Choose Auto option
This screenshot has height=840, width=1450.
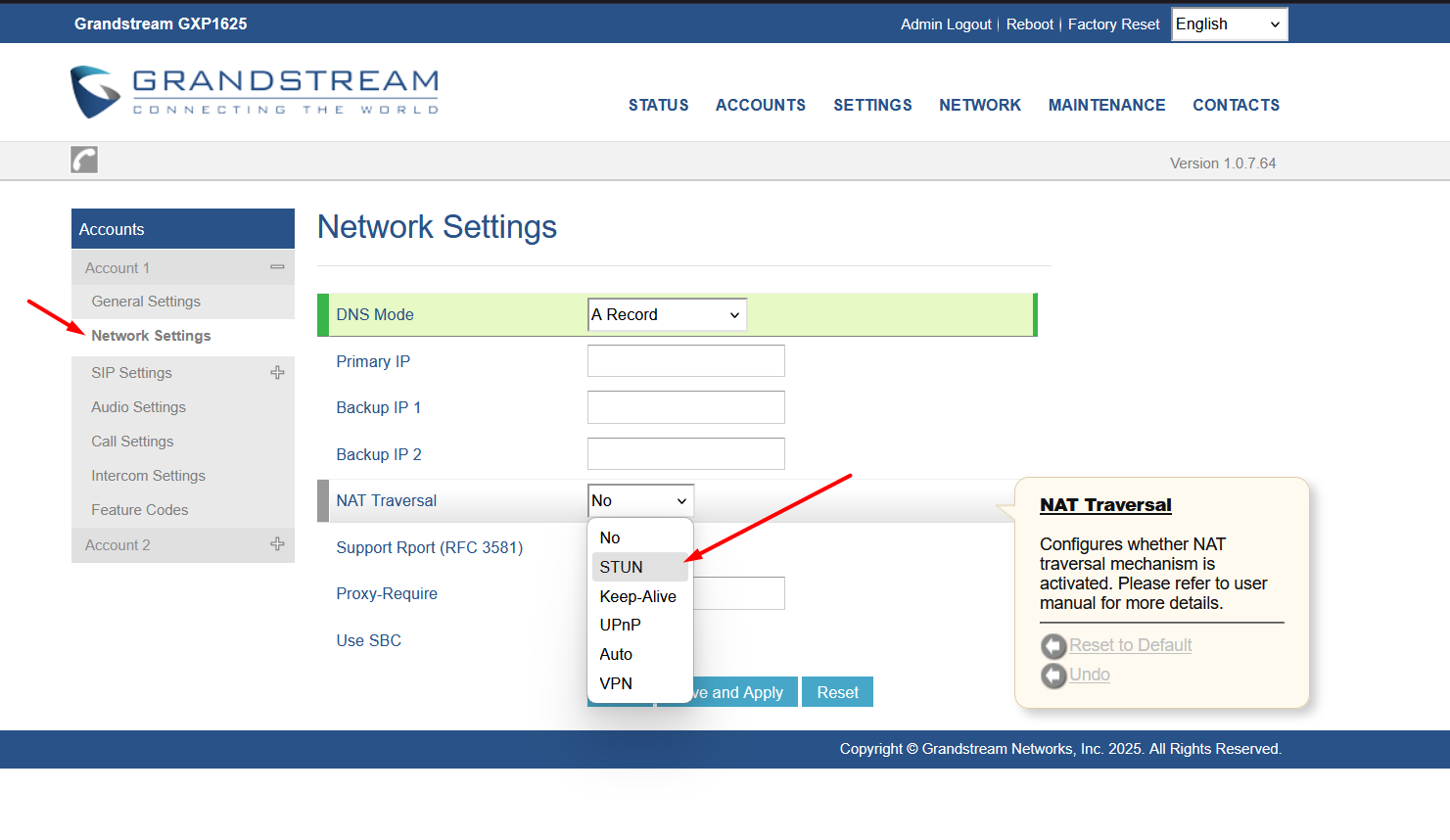[x=640, y=654]
